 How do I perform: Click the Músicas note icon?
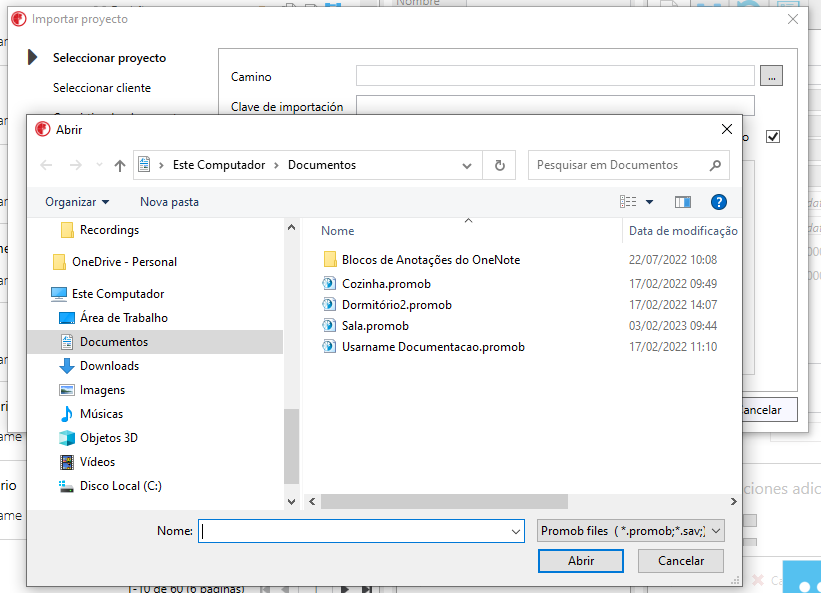(x=66, y=414)
